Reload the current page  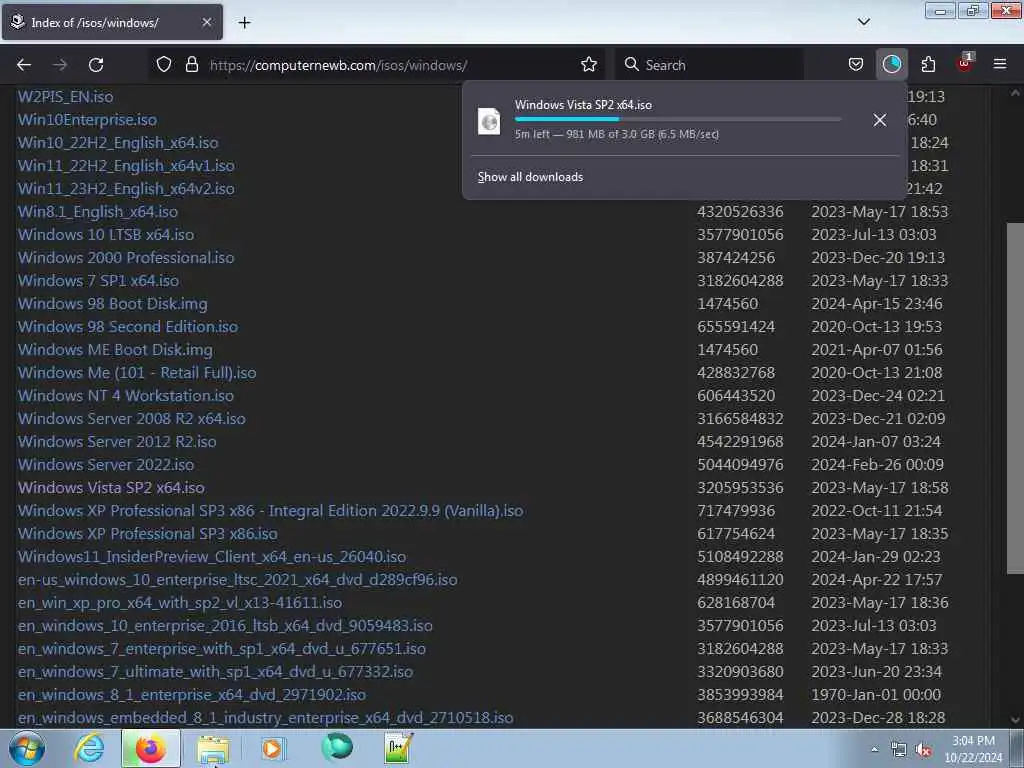click(x=96, y=65)
